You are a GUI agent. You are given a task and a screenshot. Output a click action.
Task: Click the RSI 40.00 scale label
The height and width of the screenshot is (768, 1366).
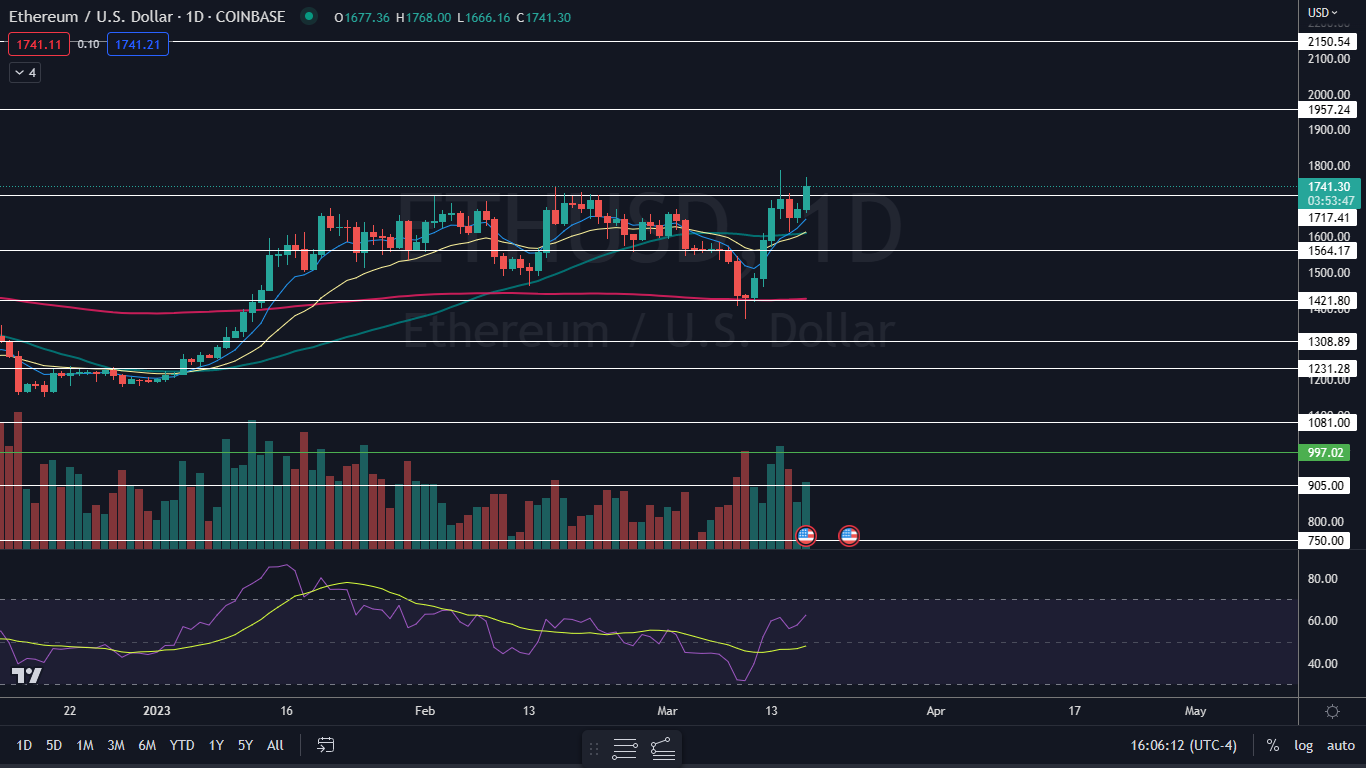(1322, 663)
